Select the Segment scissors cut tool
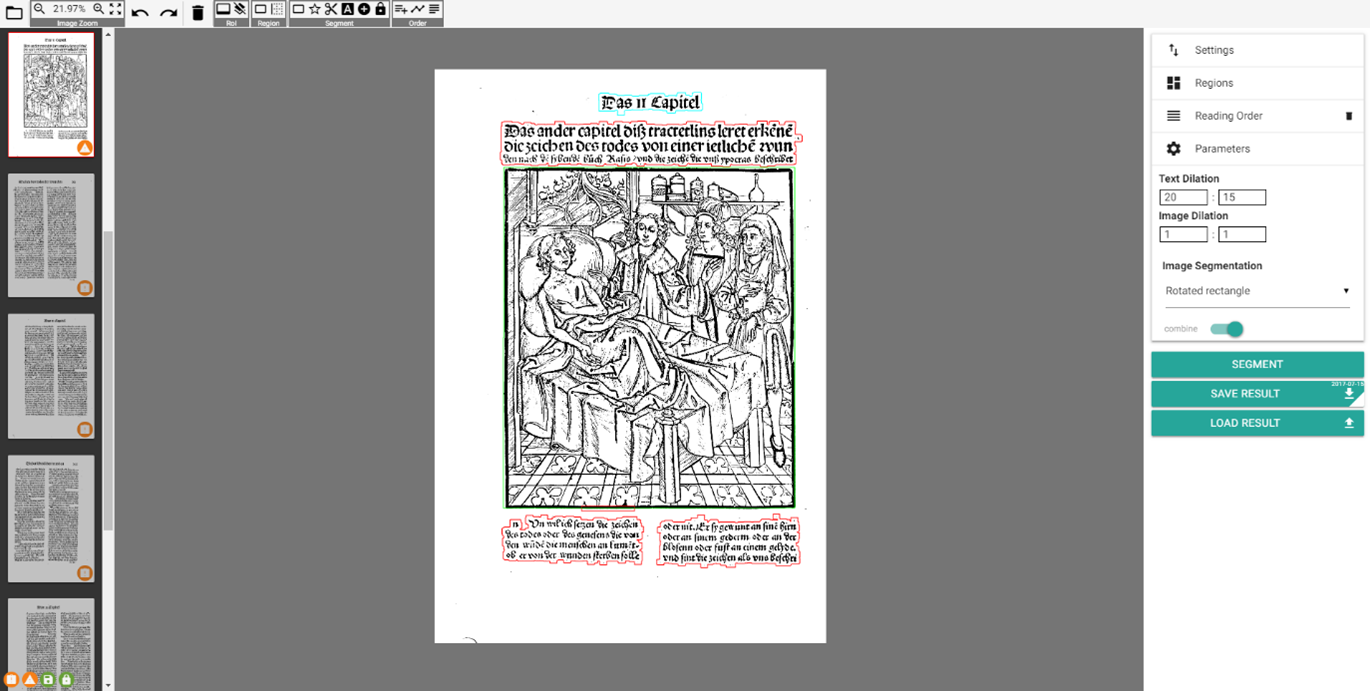Screen dimensions: 1370x691 (331, 9)
